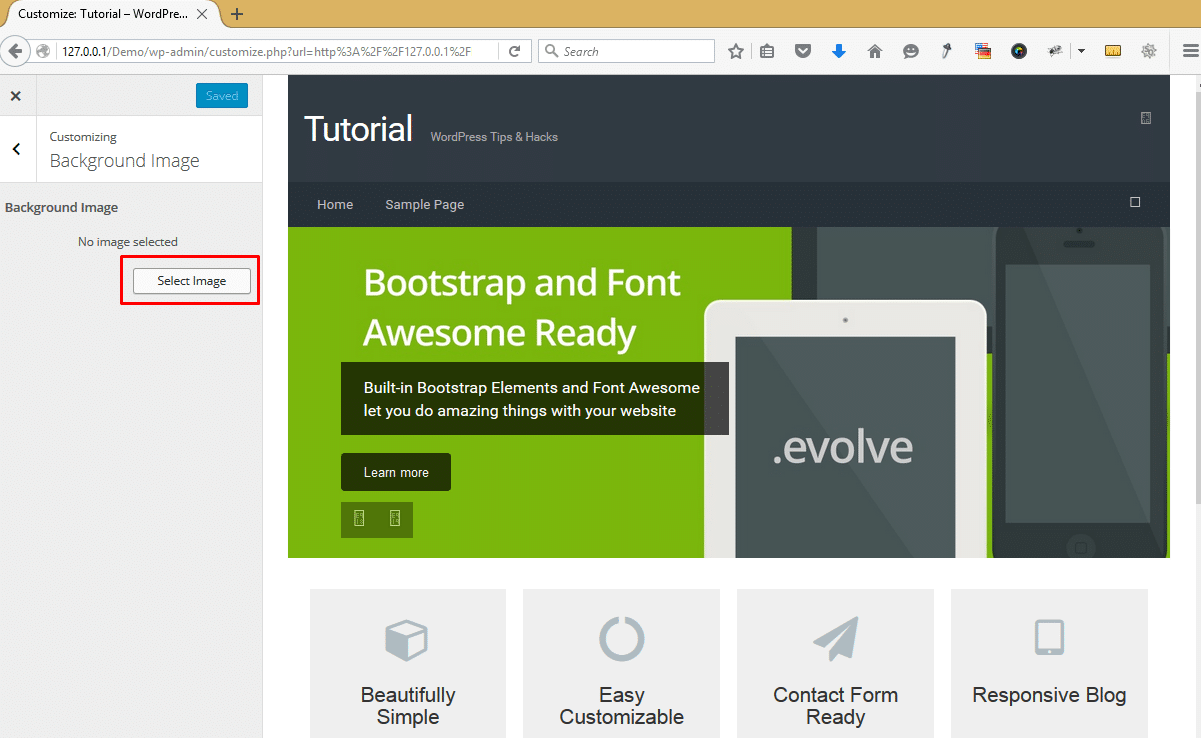
Task: Go to the browser Home page
Action: pyautogui.click(x=875, y=51)
